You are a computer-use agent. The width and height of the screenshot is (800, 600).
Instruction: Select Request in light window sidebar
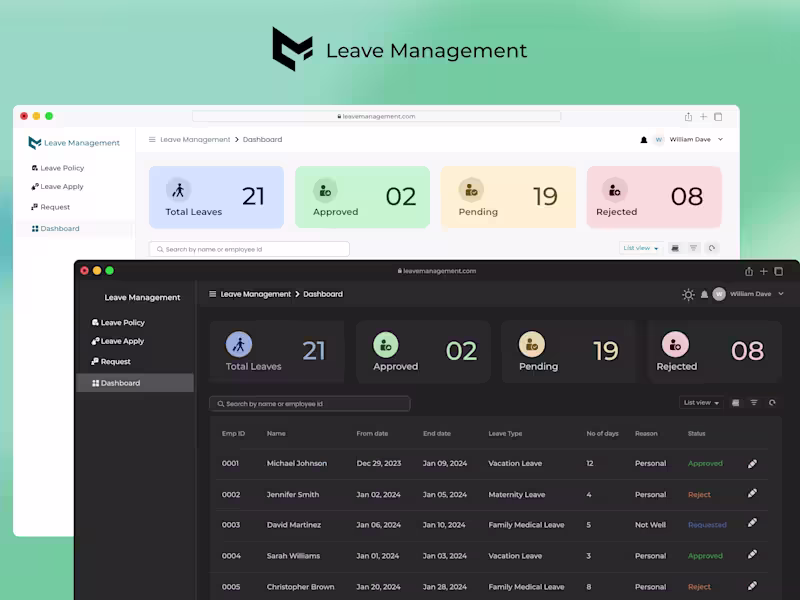click(51, 207)
